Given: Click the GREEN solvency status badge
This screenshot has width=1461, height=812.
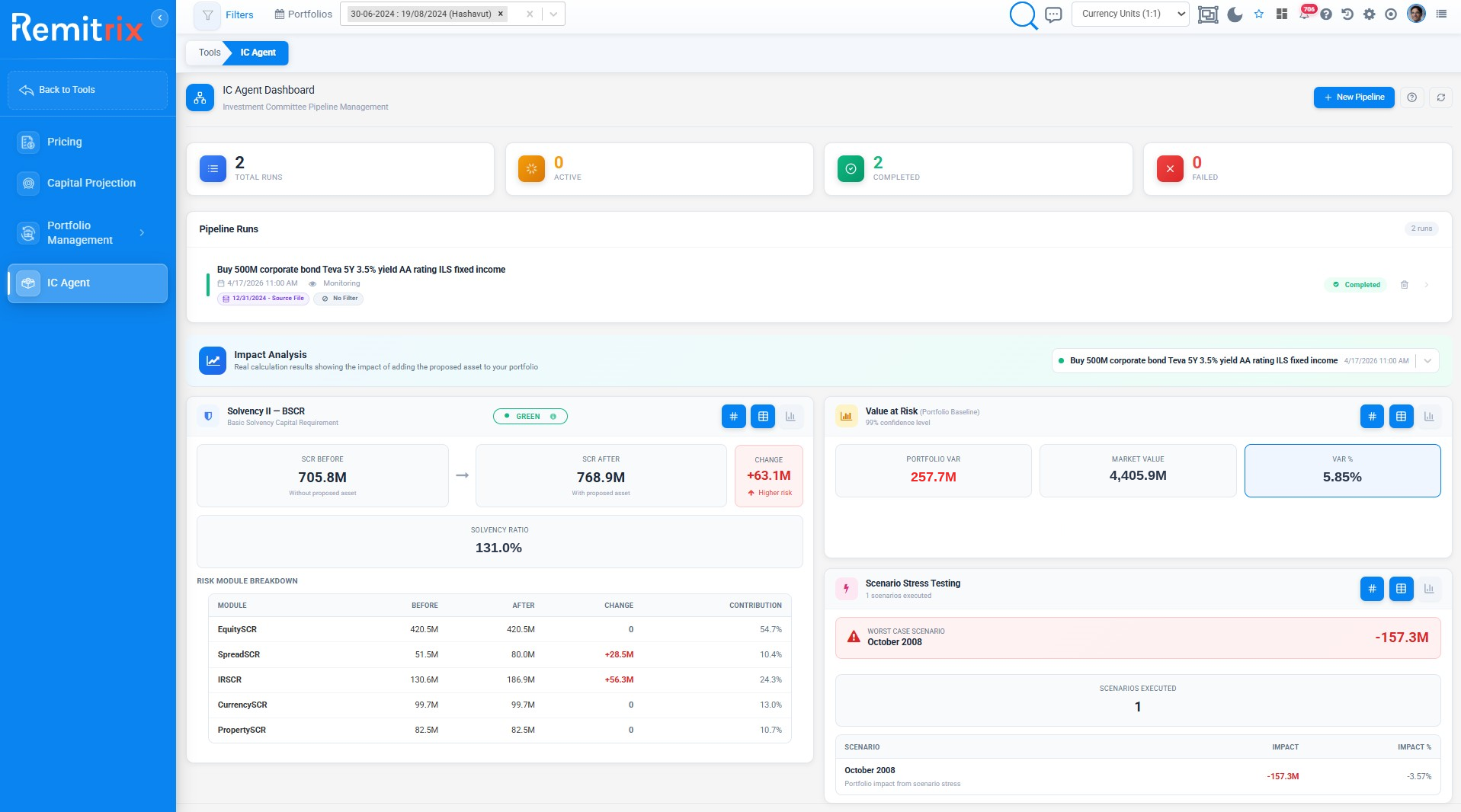Looking at the screenshot, I should (530, 417).
